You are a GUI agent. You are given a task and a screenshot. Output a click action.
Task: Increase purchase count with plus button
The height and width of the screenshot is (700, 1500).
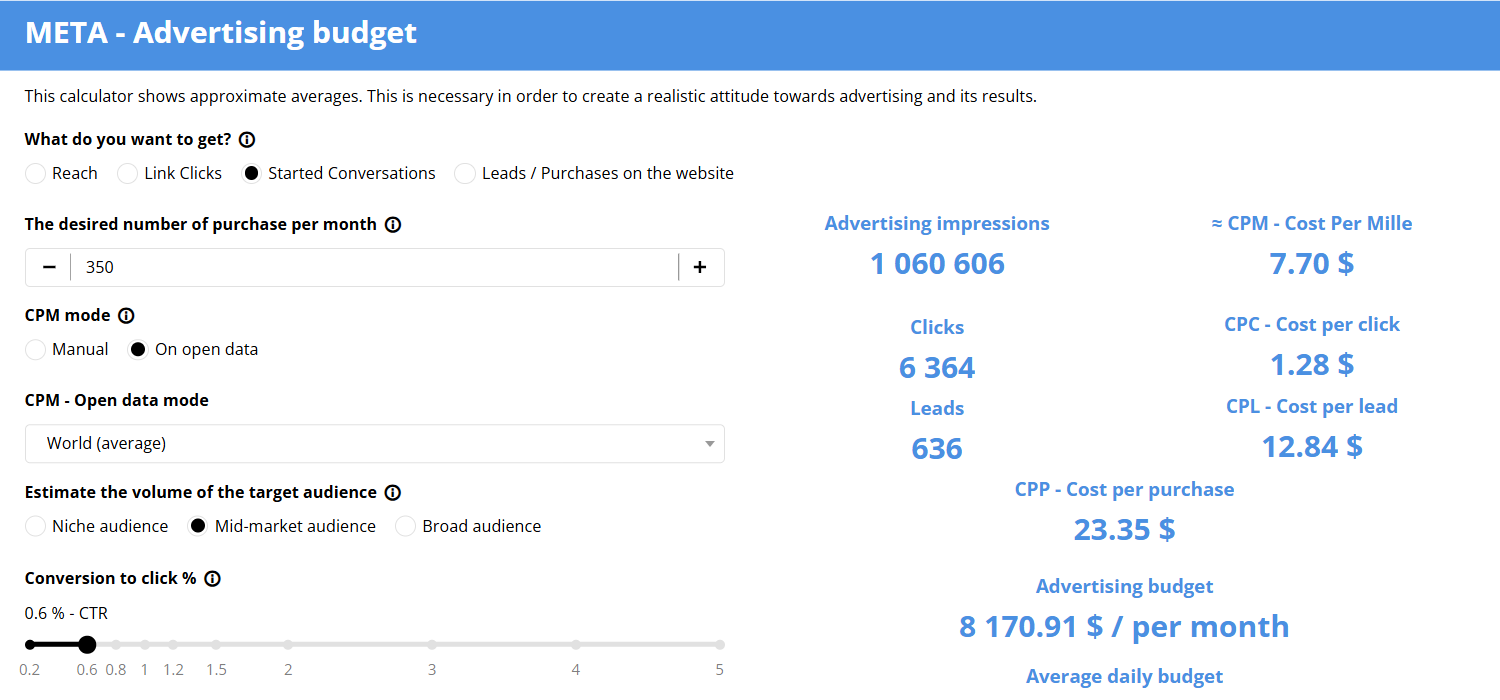pos(700,268)
